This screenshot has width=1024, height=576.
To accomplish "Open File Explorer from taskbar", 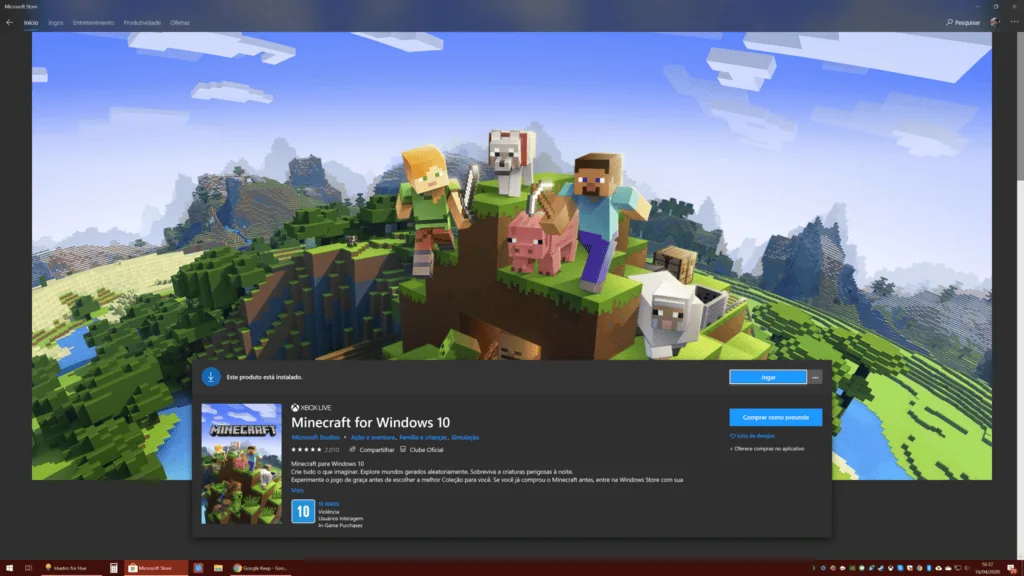I will [x=218, y=568].
